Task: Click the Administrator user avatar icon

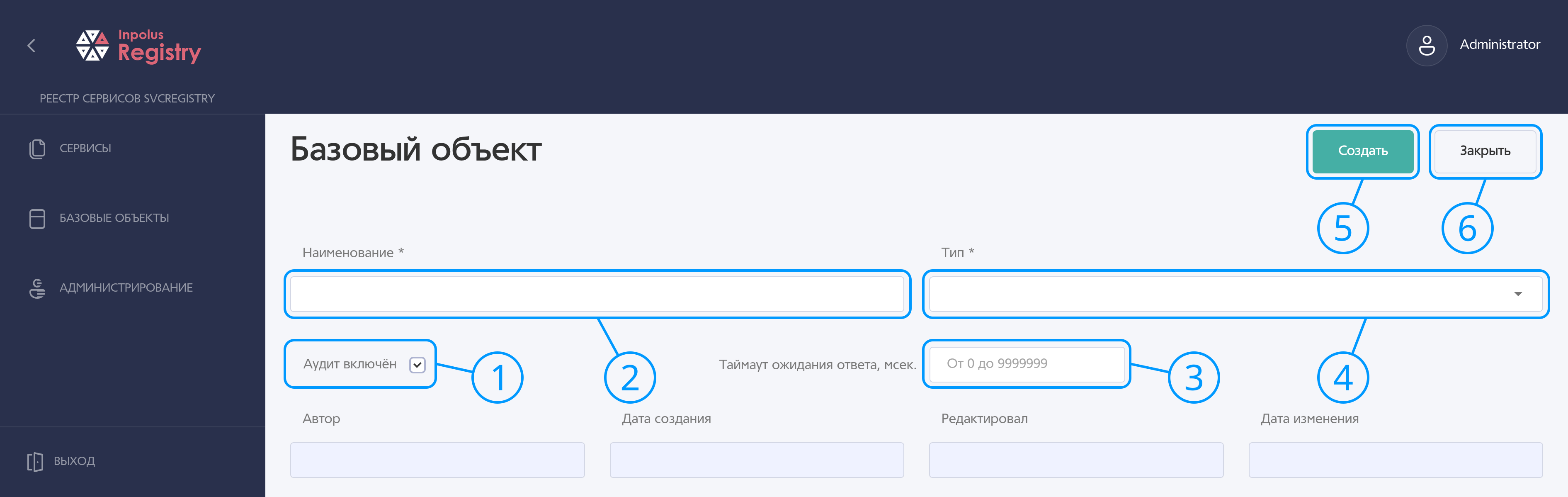Action: point(1426,45)
